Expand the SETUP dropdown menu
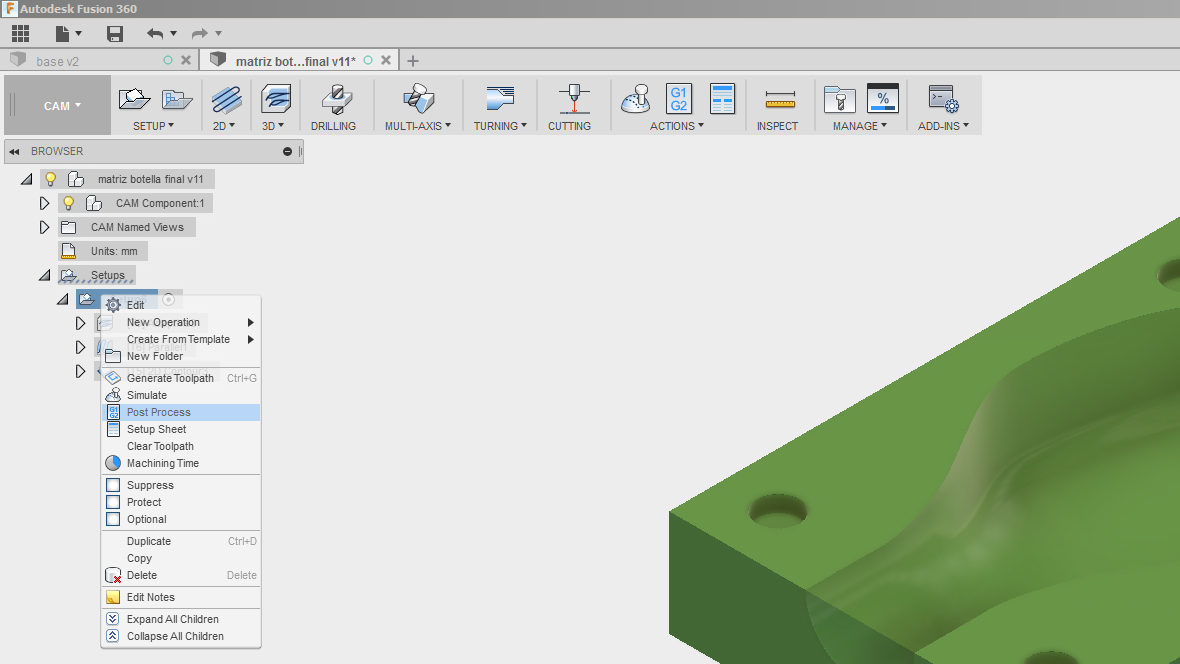 (x=154, y=126)
